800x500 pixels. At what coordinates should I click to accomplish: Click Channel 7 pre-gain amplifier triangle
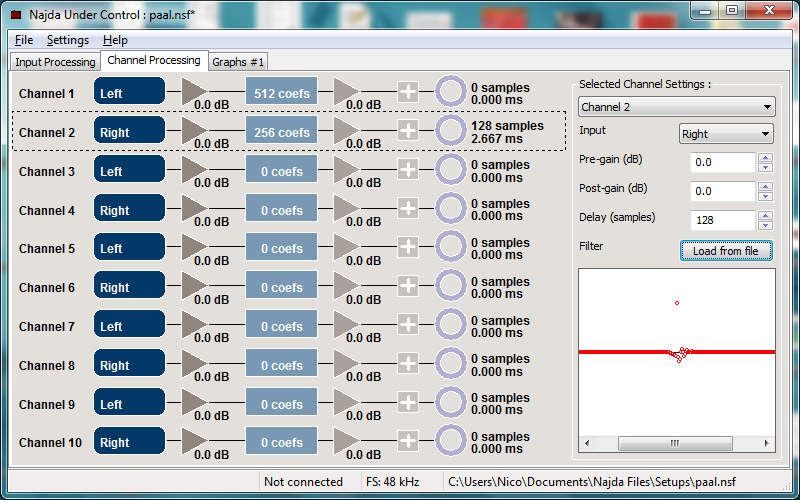coord(194,324)
